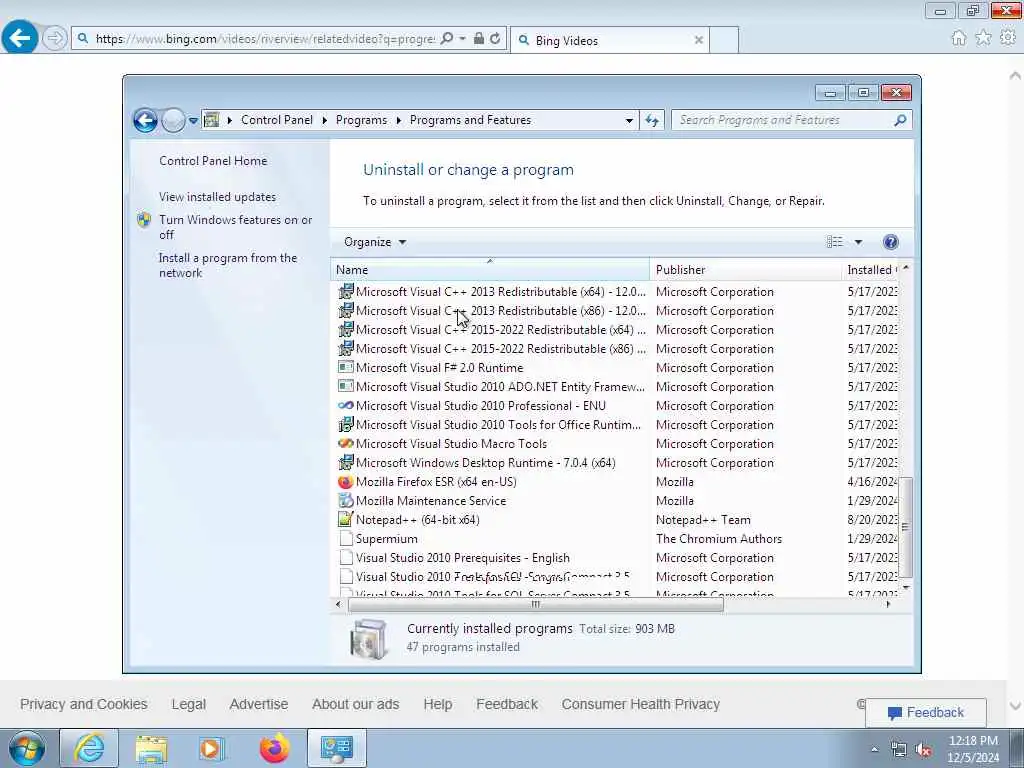Viewport: 1024px width, 768px height.
Task: Click the blue help question mark icon
Action: pyautogui.click(x=890, y=242)
